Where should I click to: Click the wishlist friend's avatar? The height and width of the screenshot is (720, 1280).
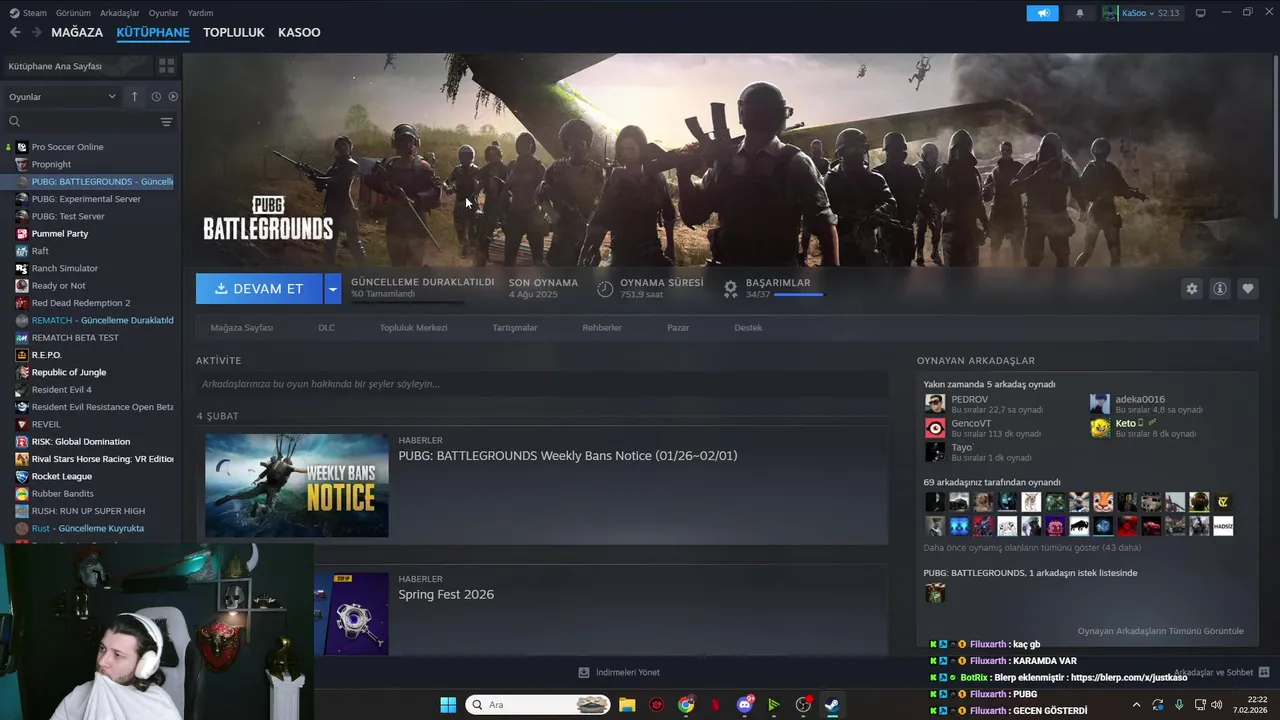935,593
